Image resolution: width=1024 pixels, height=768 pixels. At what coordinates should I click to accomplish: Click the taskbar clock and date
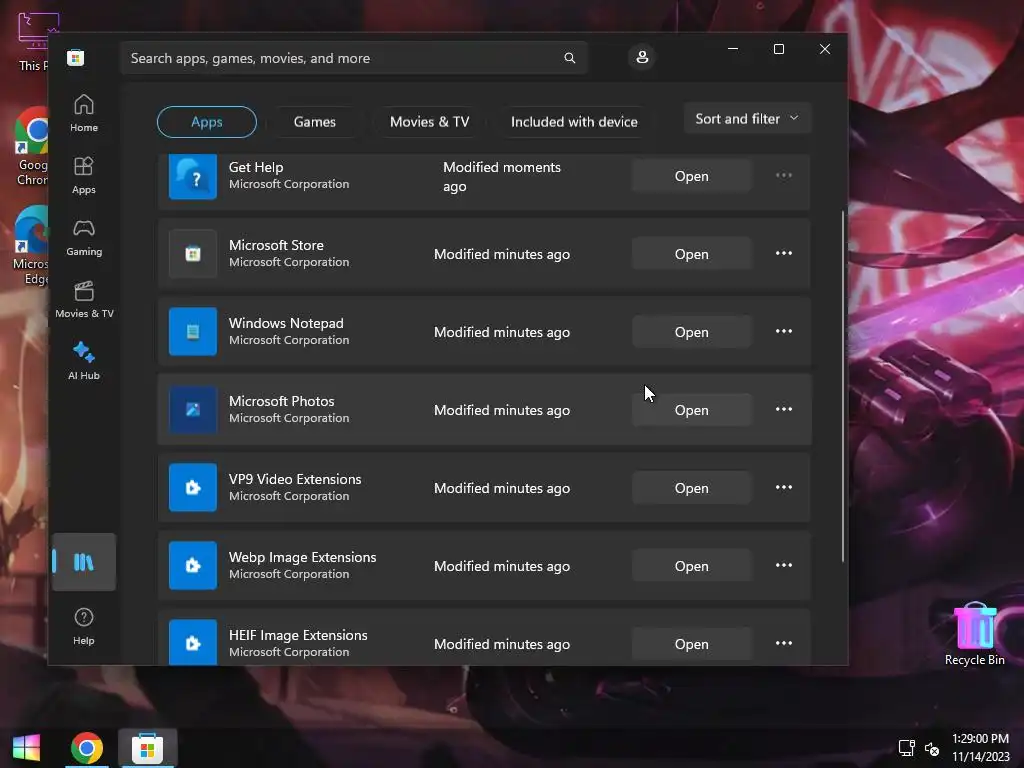[980, 748]
